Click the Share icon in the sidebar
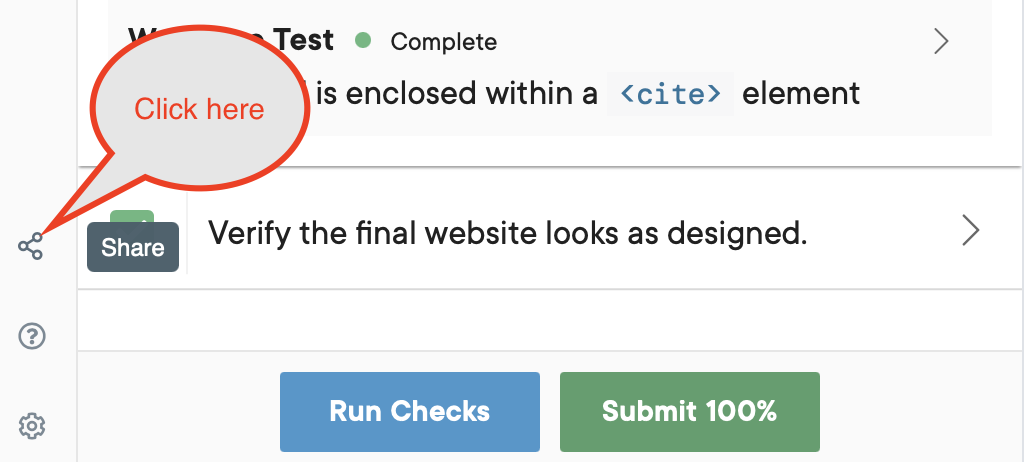Viewport: 1024px width, 462px height. [x=31, y=246]
